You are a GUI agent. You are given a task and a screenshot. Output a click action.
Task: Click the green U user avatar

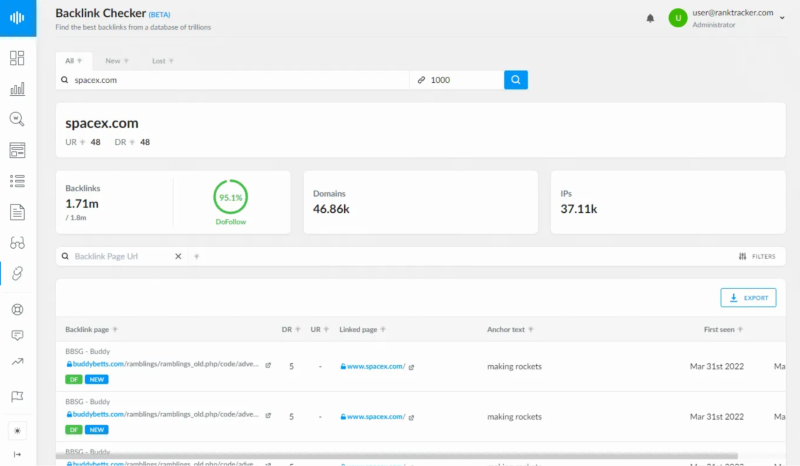tap(678, 18)
